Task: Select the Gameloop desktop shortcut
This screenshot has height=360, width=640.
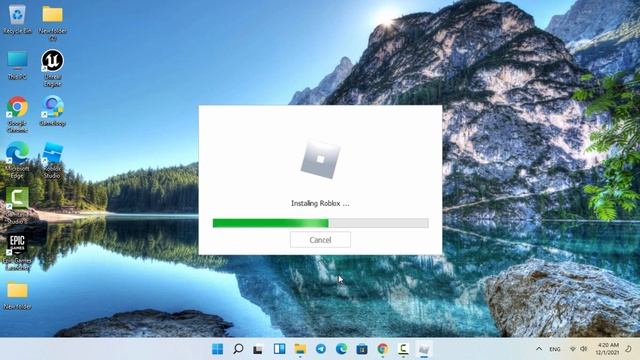Action: click(x=52, y=111)
